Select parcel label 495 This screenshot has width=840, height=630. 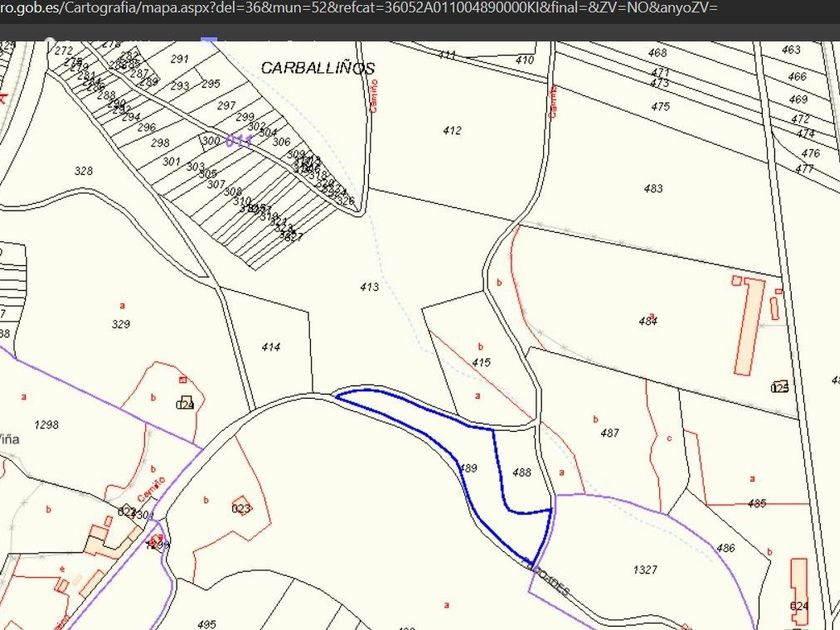tap(206, 624)
